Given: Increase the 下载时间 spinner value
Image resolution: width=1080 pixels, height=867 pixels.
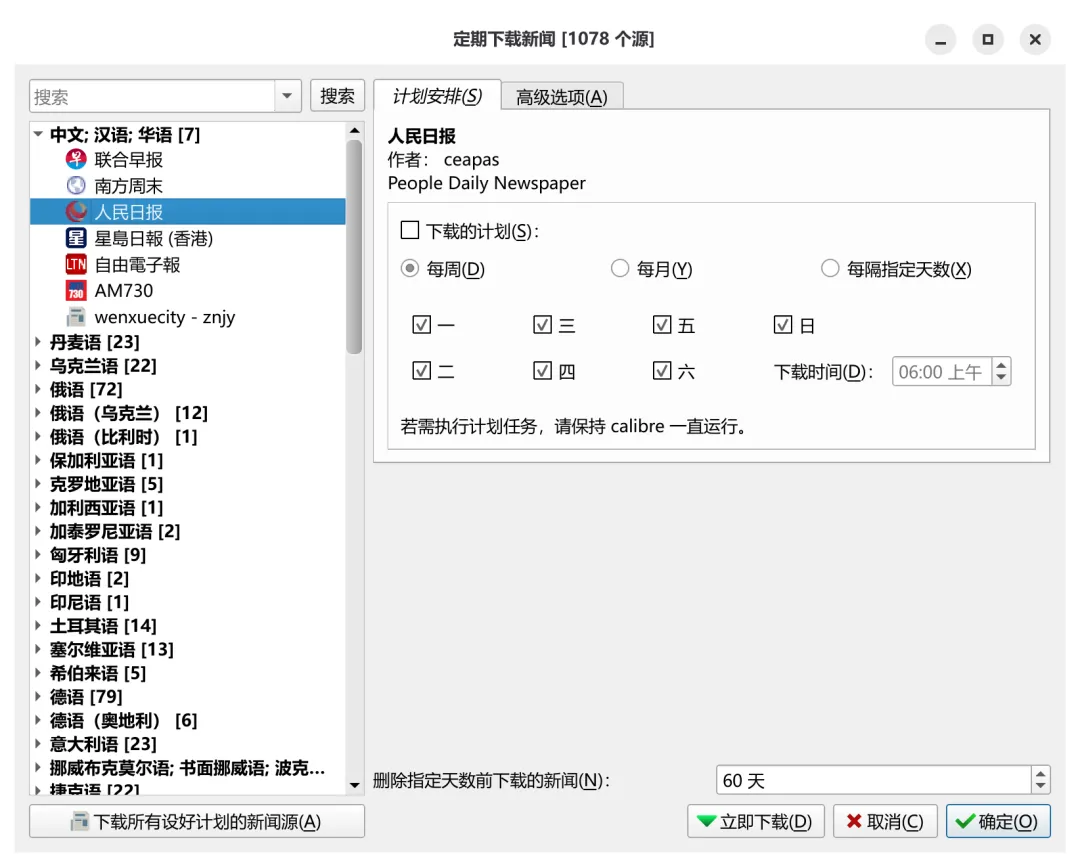Looking at the screenshot, I should click(x=1001, y=364).
